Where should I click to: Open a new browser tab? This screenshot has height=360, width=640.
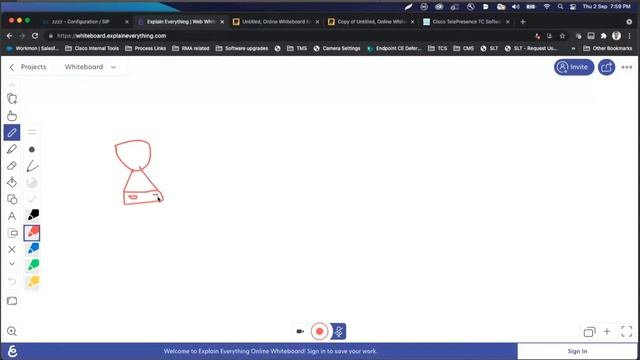pyautogui.click(x=523, y=22)
